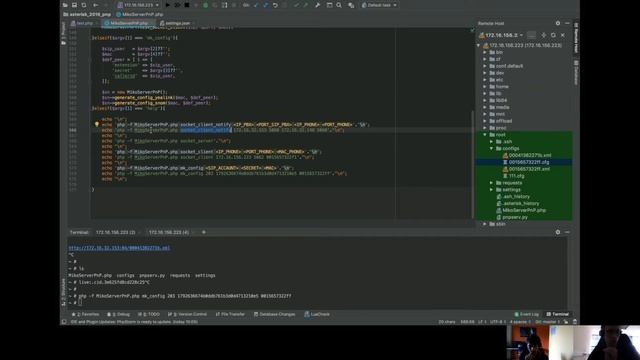
Task: Open Settings via wrench icon
Action: click(318, 5)
